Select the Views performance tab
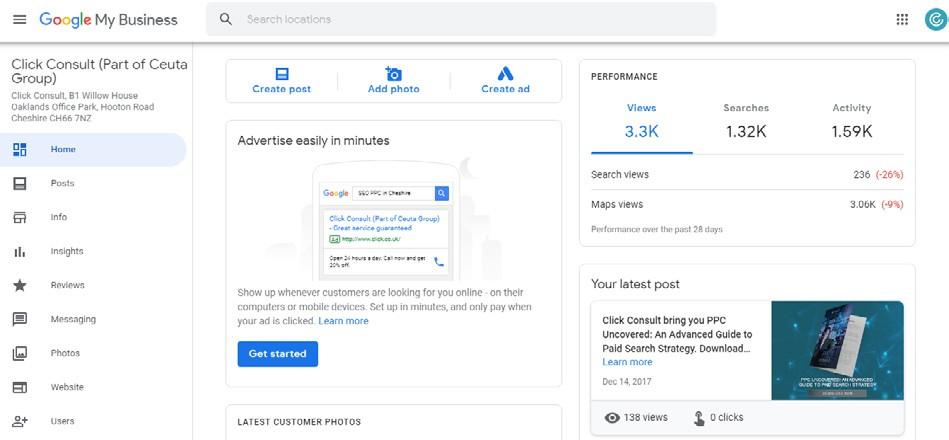Image resolution: width=949 pixels, height=440 pixels. tap(642, 123)
